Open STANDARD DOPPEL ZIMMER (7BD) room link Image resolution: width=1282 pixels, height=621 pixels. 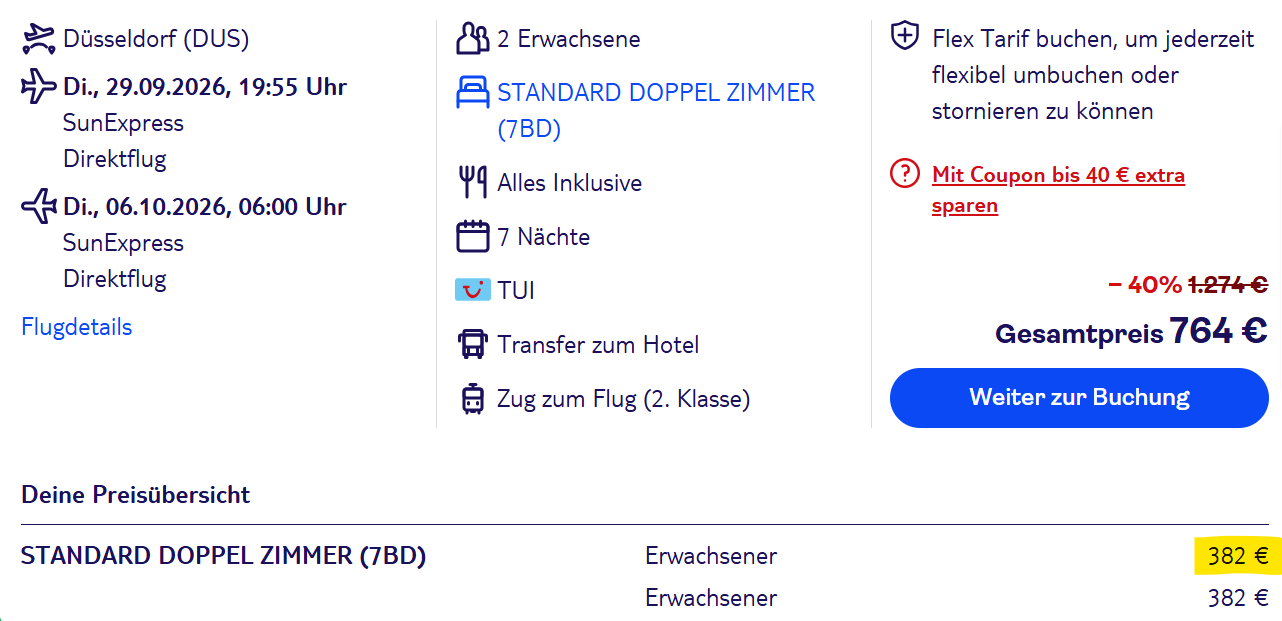656,111
